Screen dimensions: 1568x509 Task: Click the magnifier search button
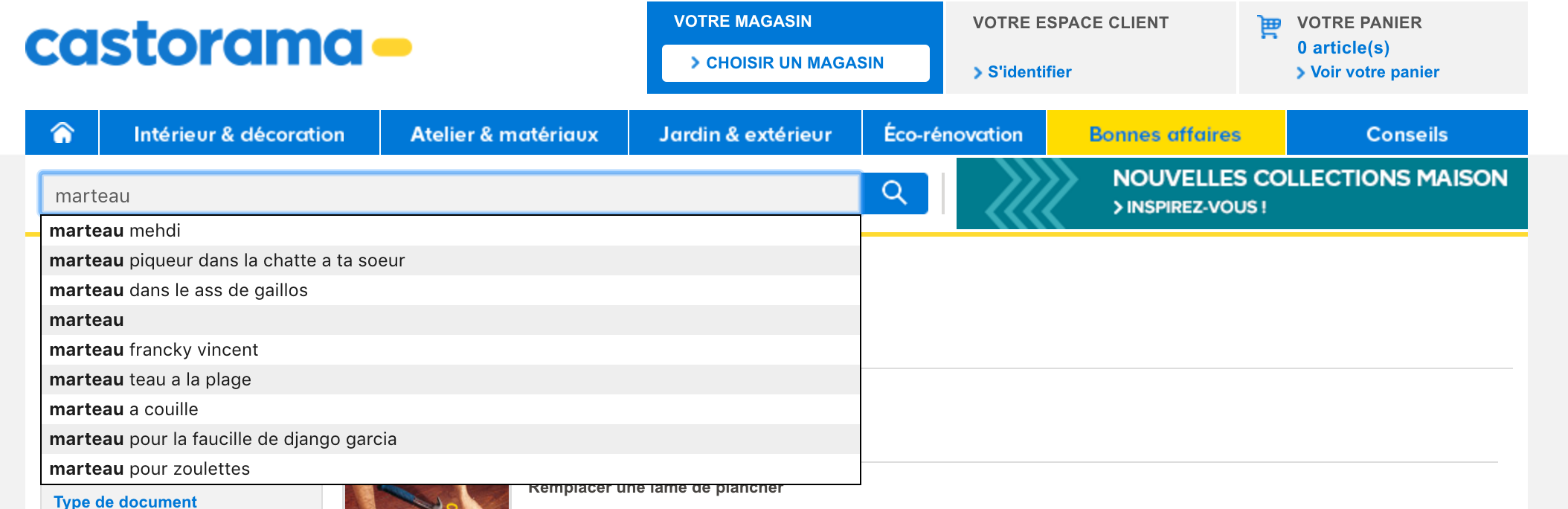(894, 193)
